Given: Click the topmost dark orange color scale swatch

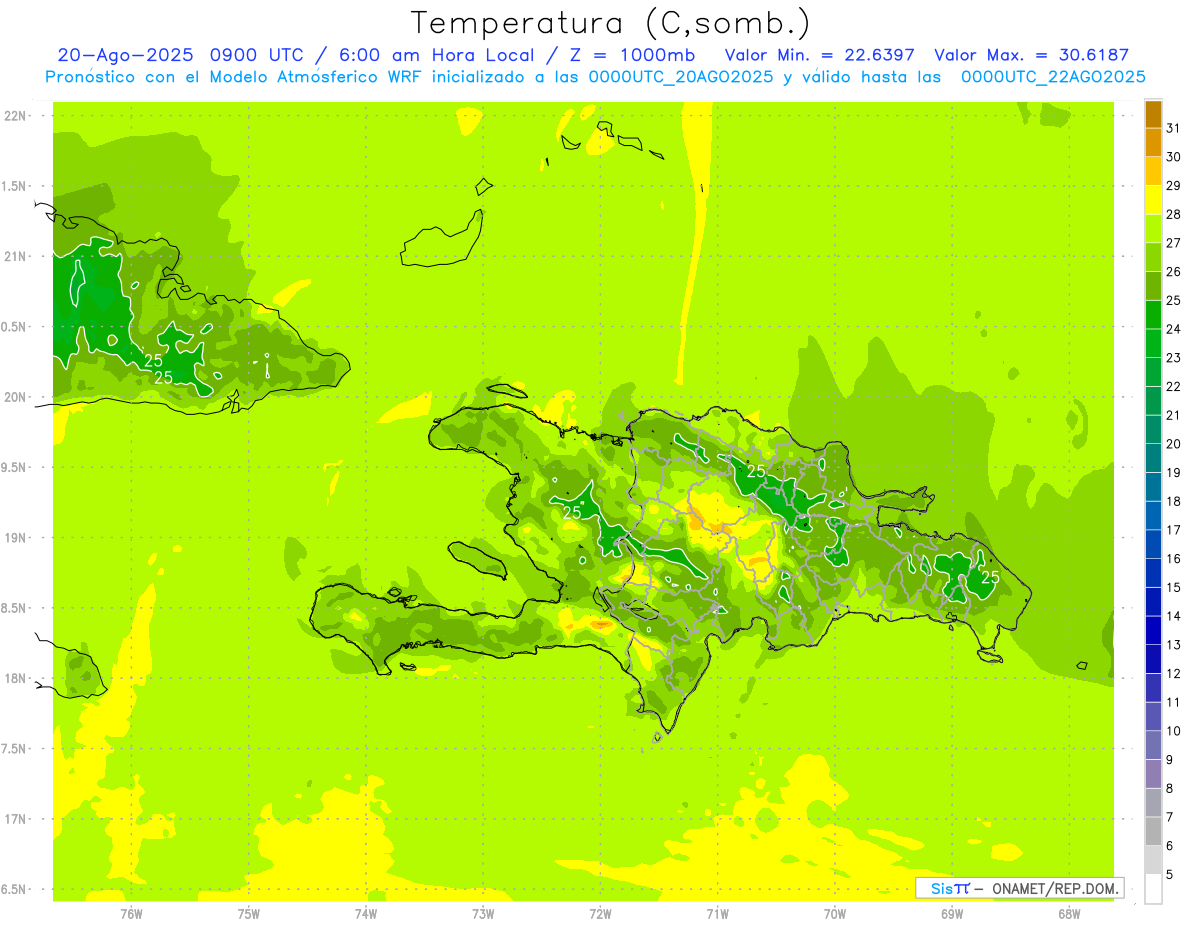Looking at the screenshot, I should [x=1153, y=115].
